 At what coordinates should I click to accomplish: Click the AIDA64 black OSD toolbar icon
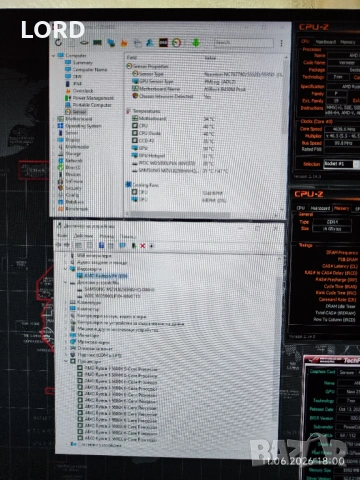(163, 43)
